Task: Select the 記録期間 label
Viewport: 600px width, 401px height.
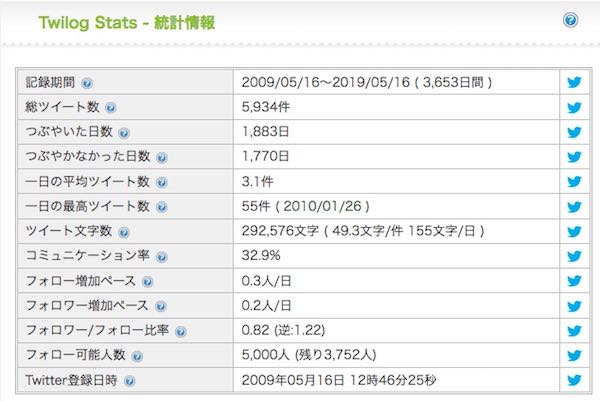Action: pyautogui.click(x=50, y=82)
